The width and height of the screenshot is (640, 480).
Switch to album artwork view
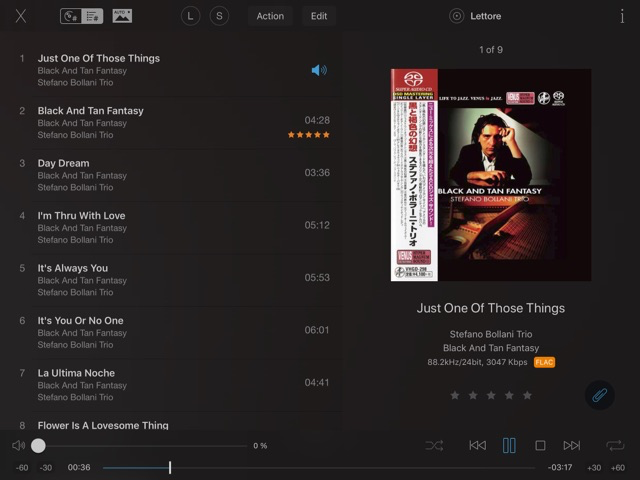122,16
